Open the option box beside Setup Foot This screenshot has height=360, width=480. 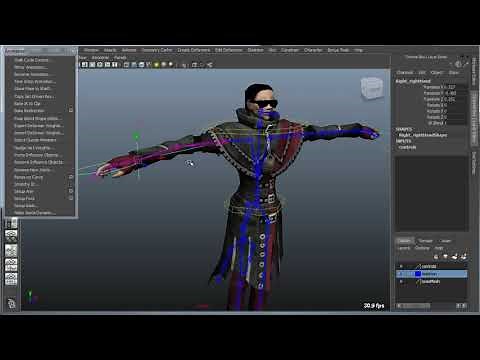pos(71,198)
